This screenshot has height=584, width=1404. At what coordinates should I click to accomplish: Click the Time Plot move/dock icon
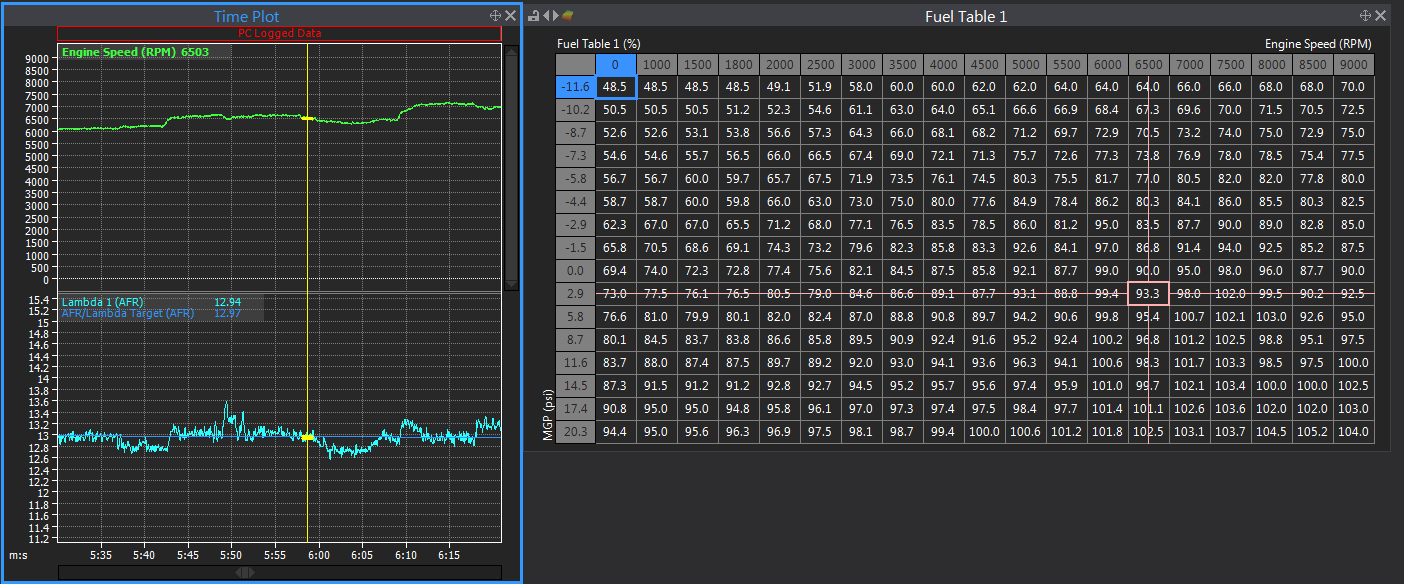pos(495,16)
